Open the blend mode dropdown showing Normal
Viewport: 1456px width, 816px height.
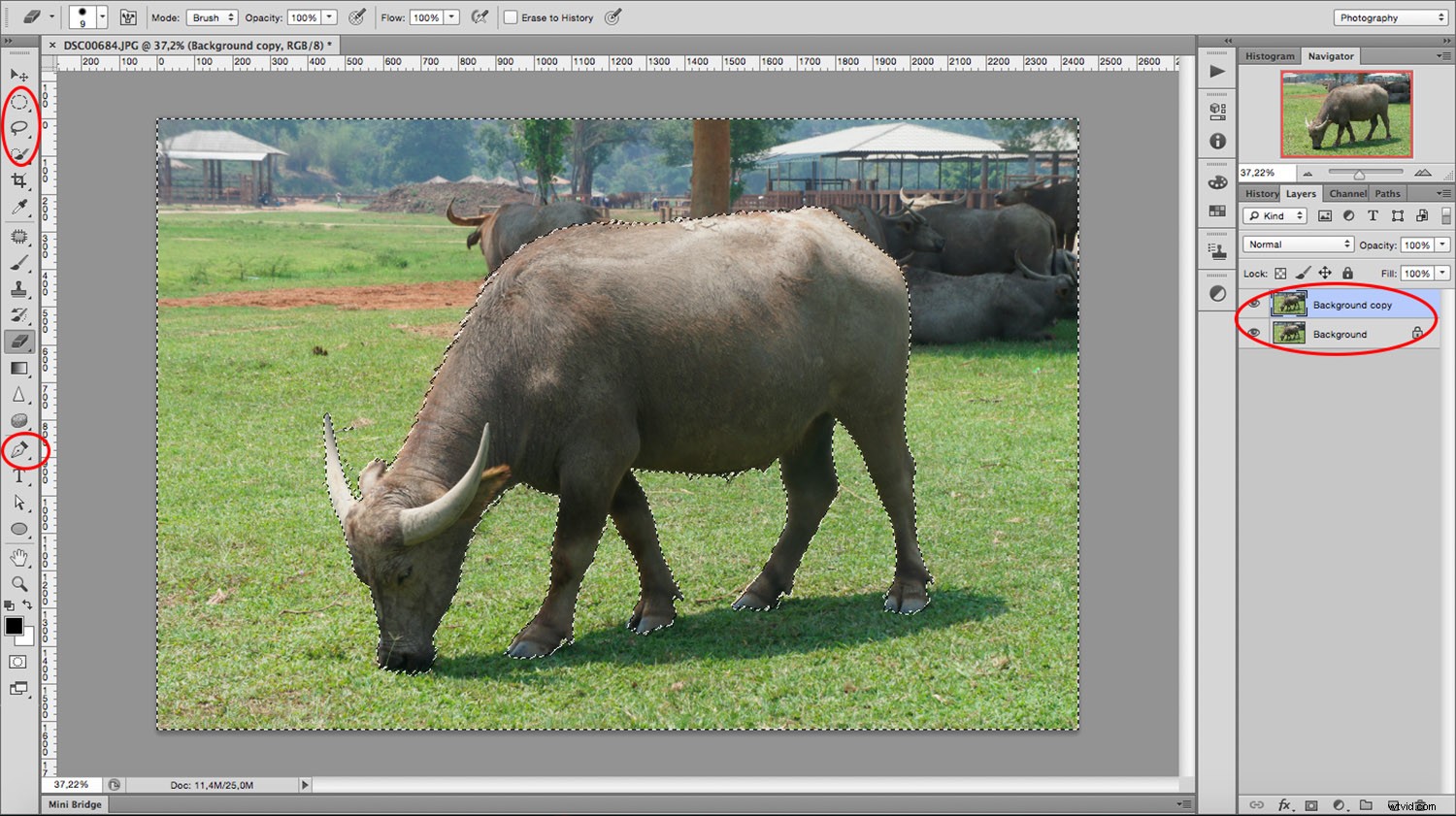click(1297, 244)
